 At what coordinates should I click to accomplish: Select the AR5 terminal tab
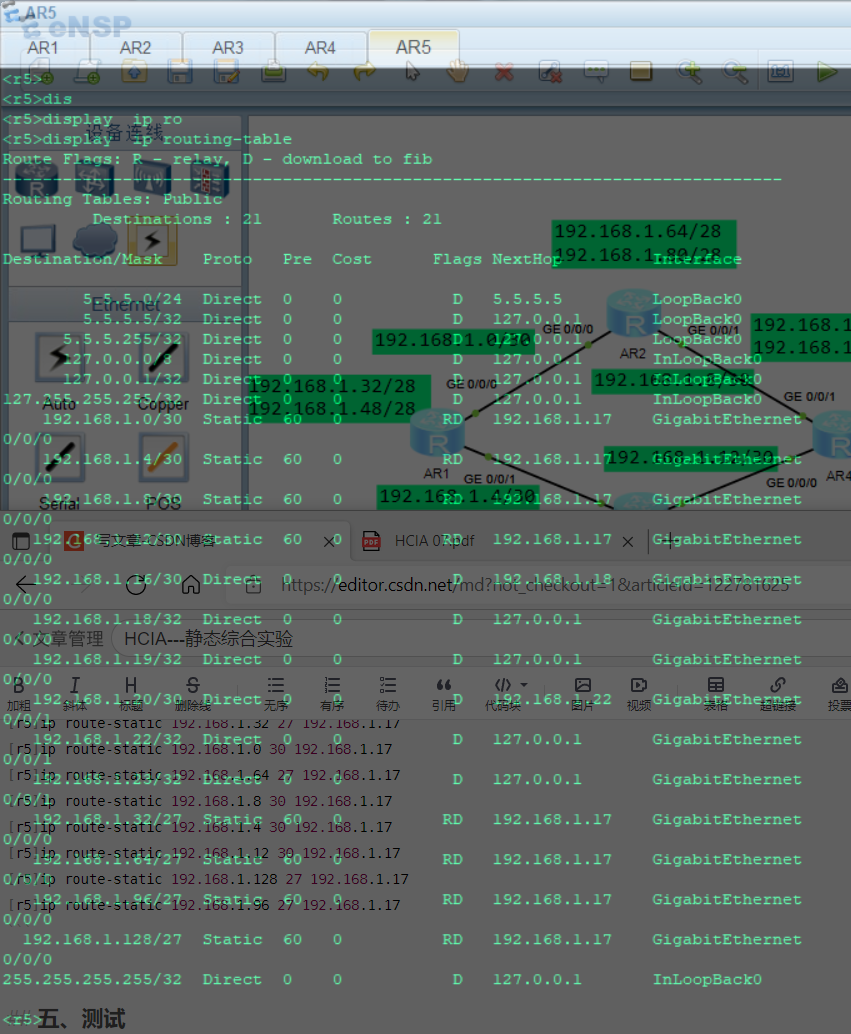[x=414, y=47]
